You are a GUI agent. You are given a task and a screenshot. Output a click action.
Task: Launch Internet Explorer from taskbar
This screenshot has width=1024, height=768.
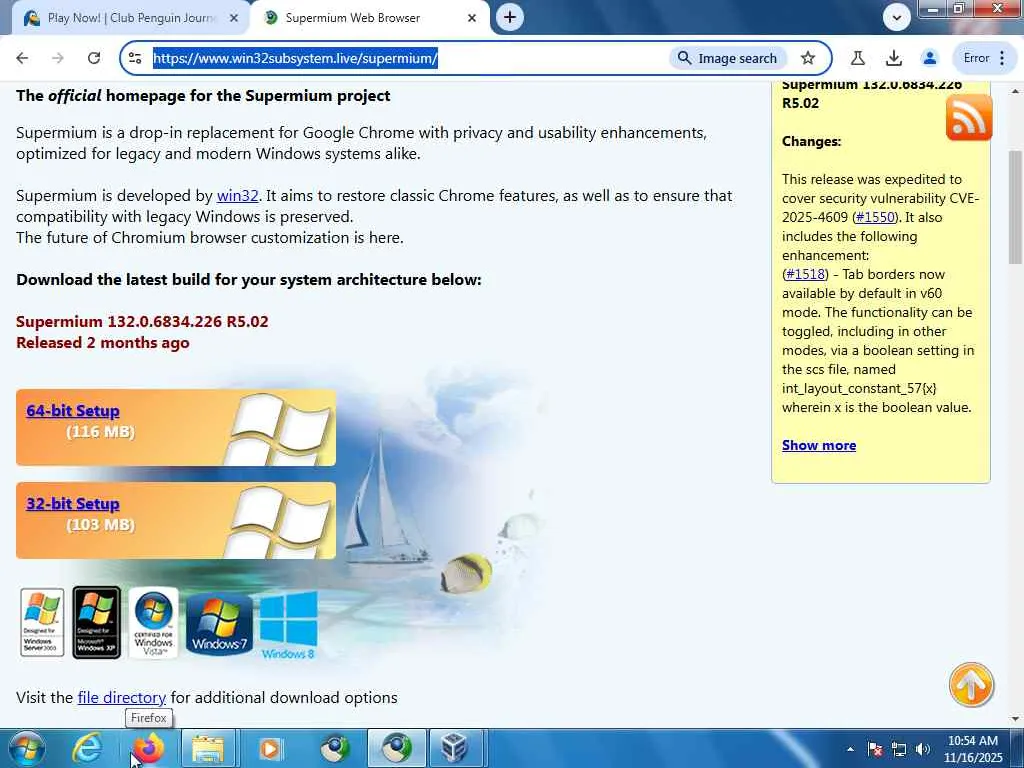click(86, 748)
